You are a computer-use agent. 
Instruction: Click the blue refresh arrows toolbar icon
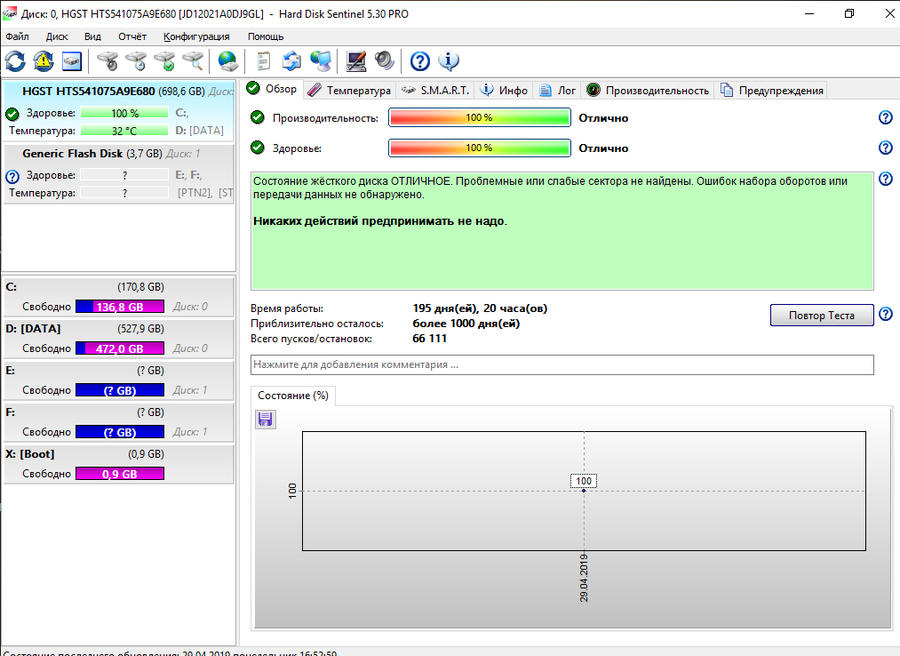click(x=15, y=61)
